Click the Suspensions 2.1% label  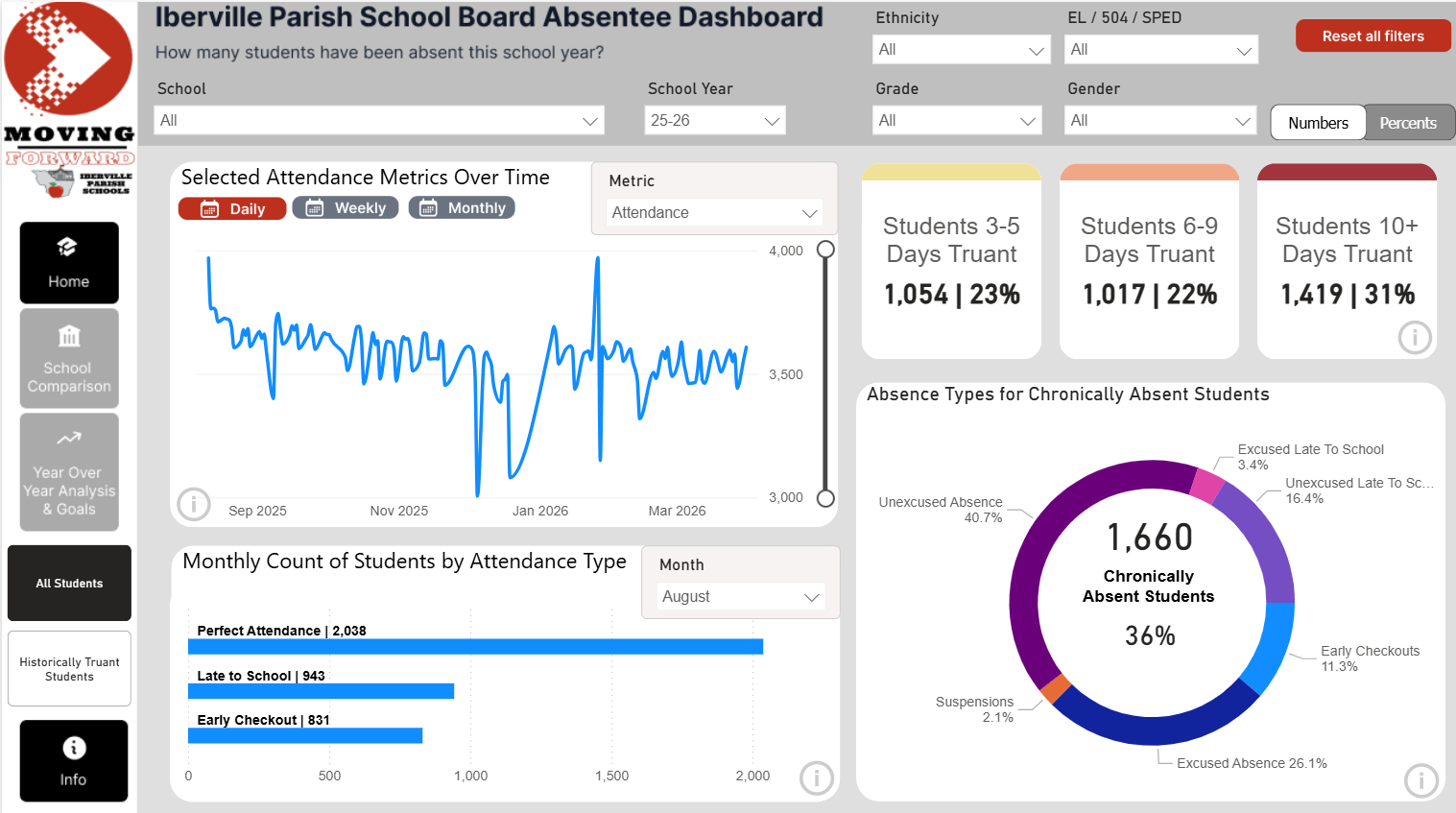(x=974, y=709)
